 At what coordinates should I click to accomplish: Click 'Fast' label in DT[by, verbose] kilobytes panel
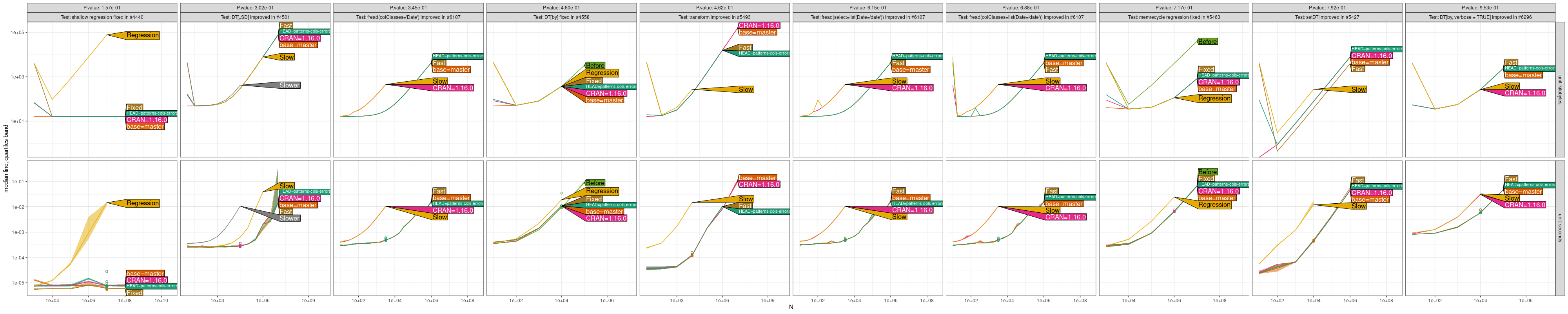1511,62
